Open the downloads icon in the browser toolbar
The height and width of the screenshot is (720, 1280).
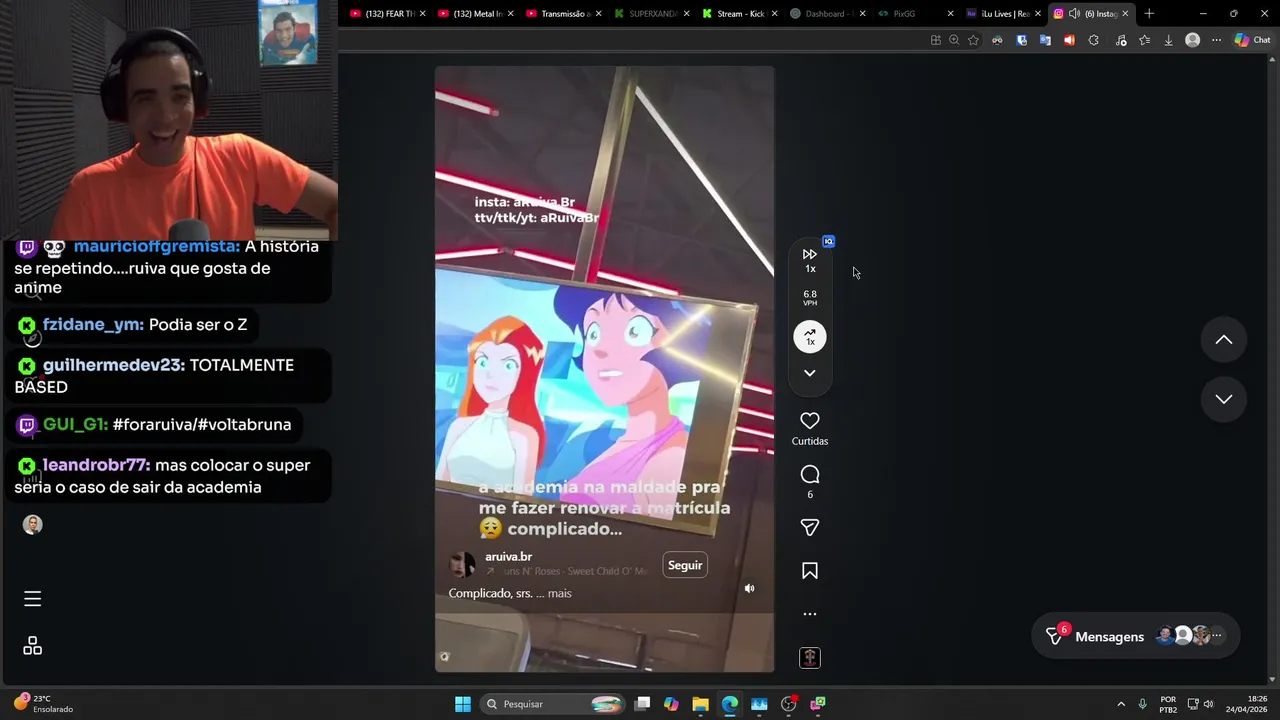pyautogui.click(x=1168, y=40)
